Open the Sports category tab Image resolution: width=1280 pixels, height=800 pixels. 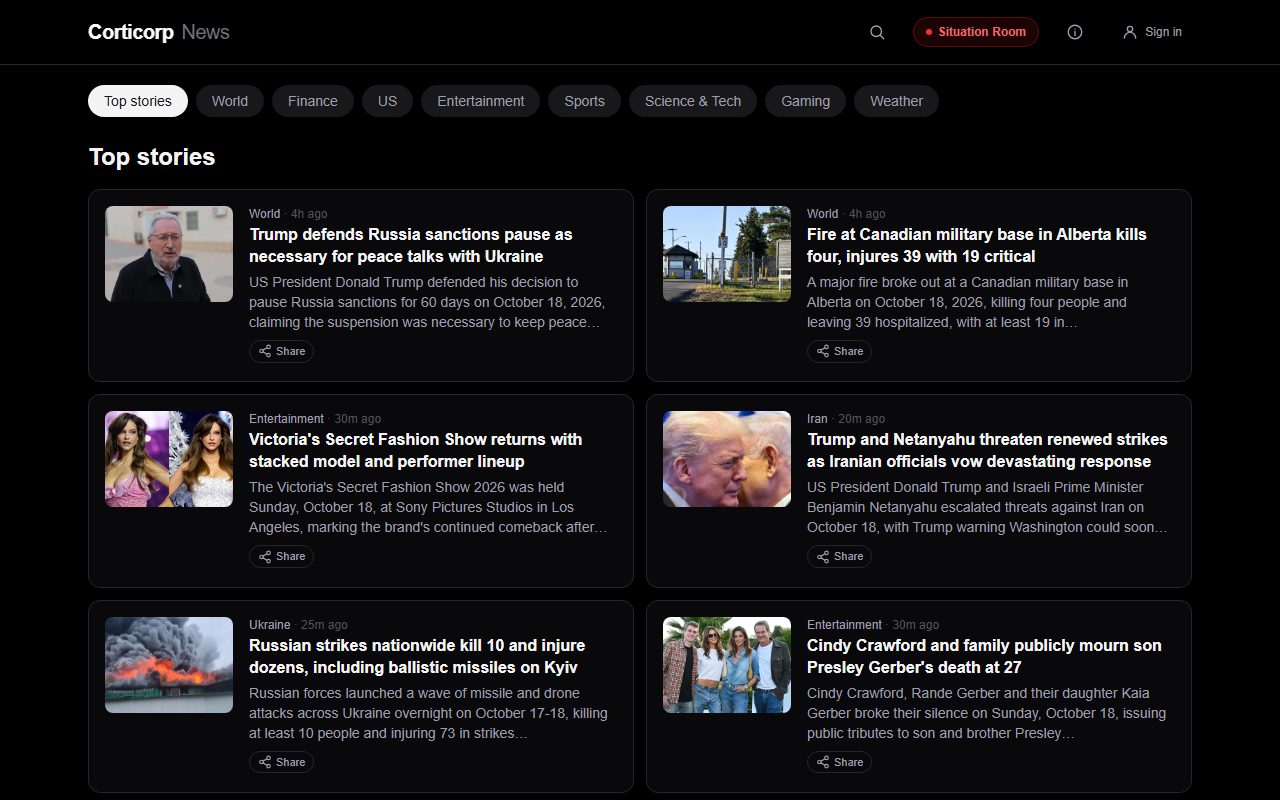pyautogui.click(x=584, y=101)
